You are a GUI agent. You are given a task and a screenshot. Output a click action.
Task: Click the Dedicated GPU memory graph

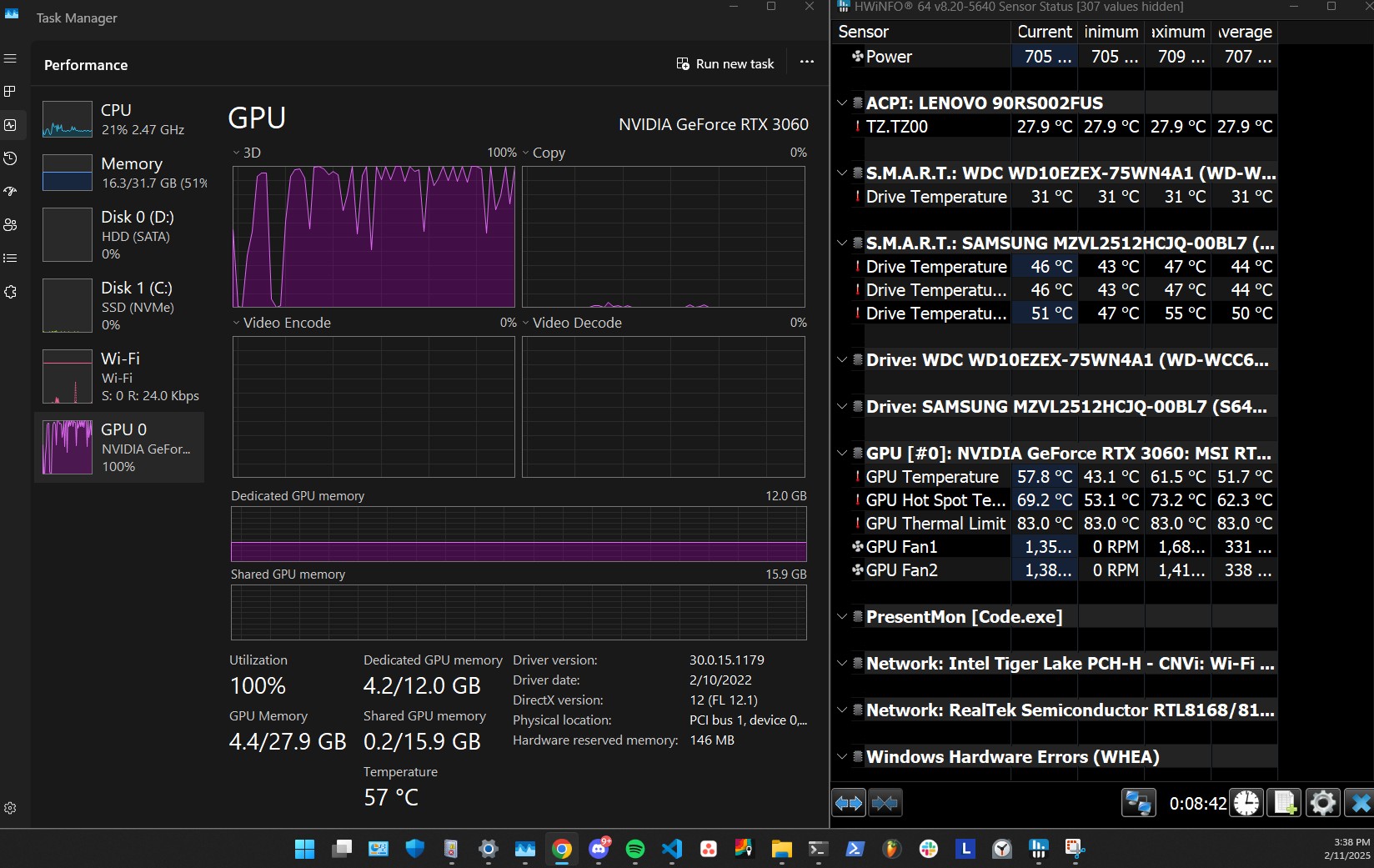519,534
